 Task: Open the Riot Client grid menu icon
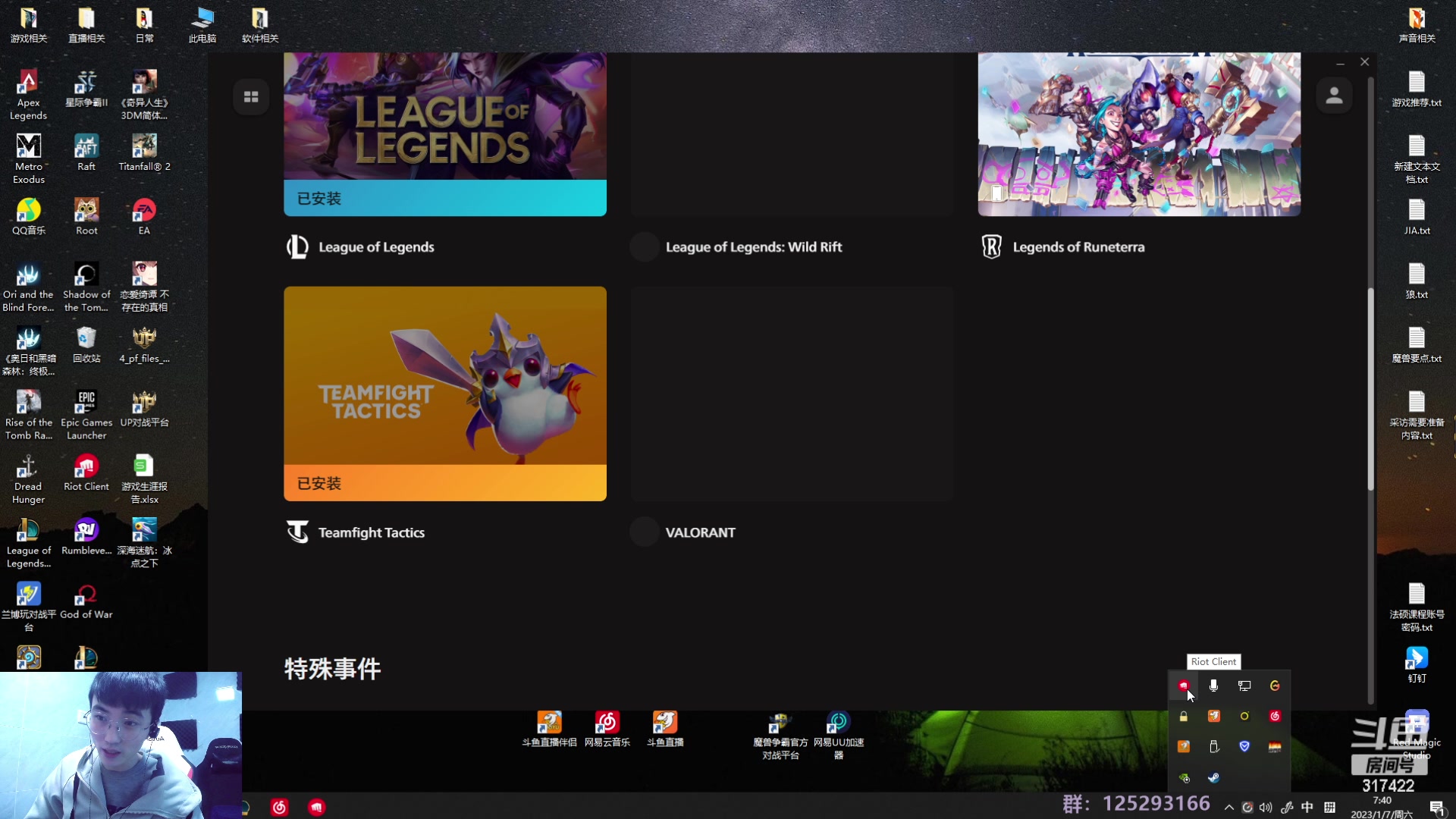pos(251,96)
